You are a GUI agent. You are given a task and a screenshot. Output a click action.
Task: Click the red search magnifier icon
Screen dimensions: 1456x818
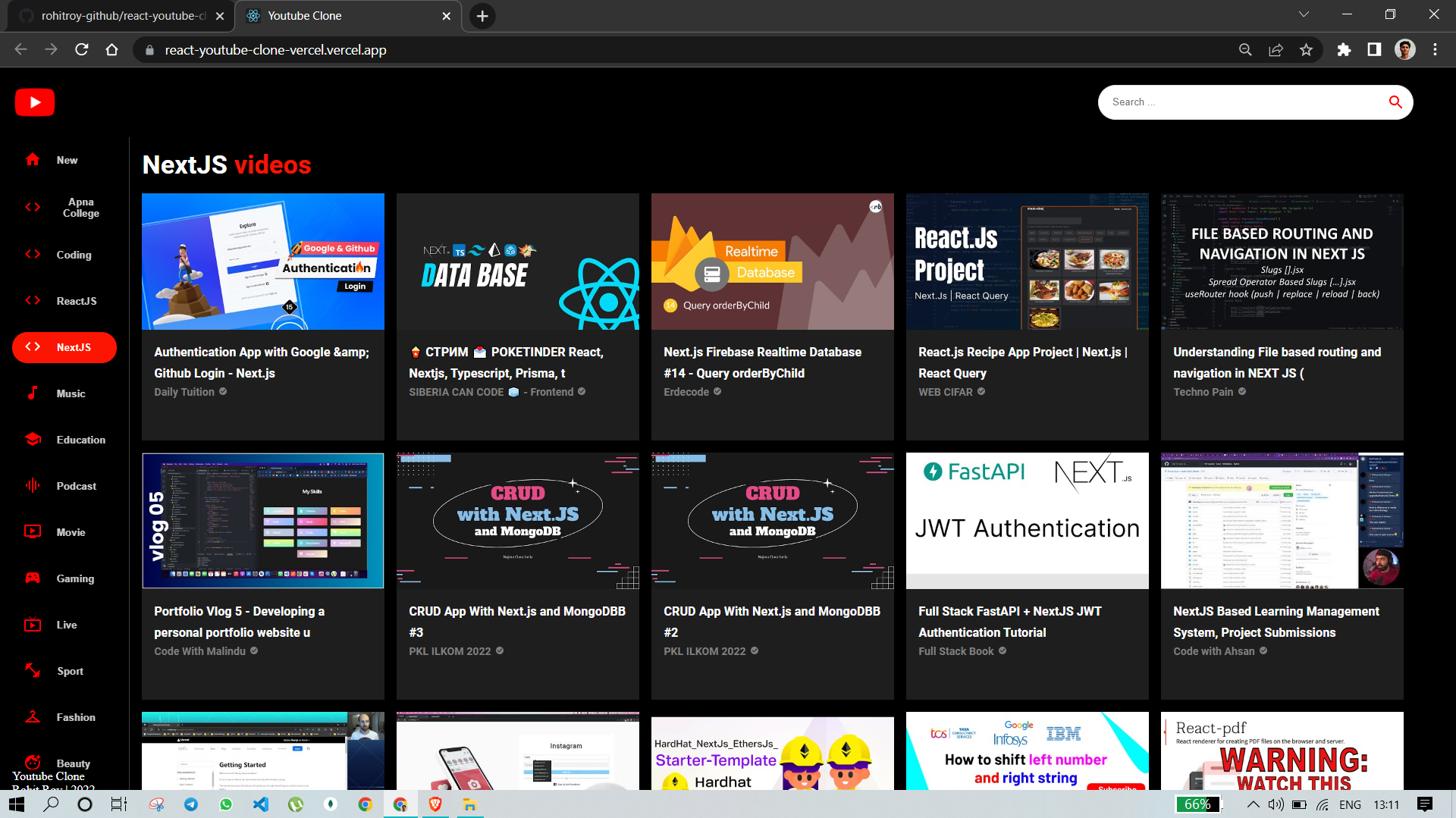[x=1395, y=102]
